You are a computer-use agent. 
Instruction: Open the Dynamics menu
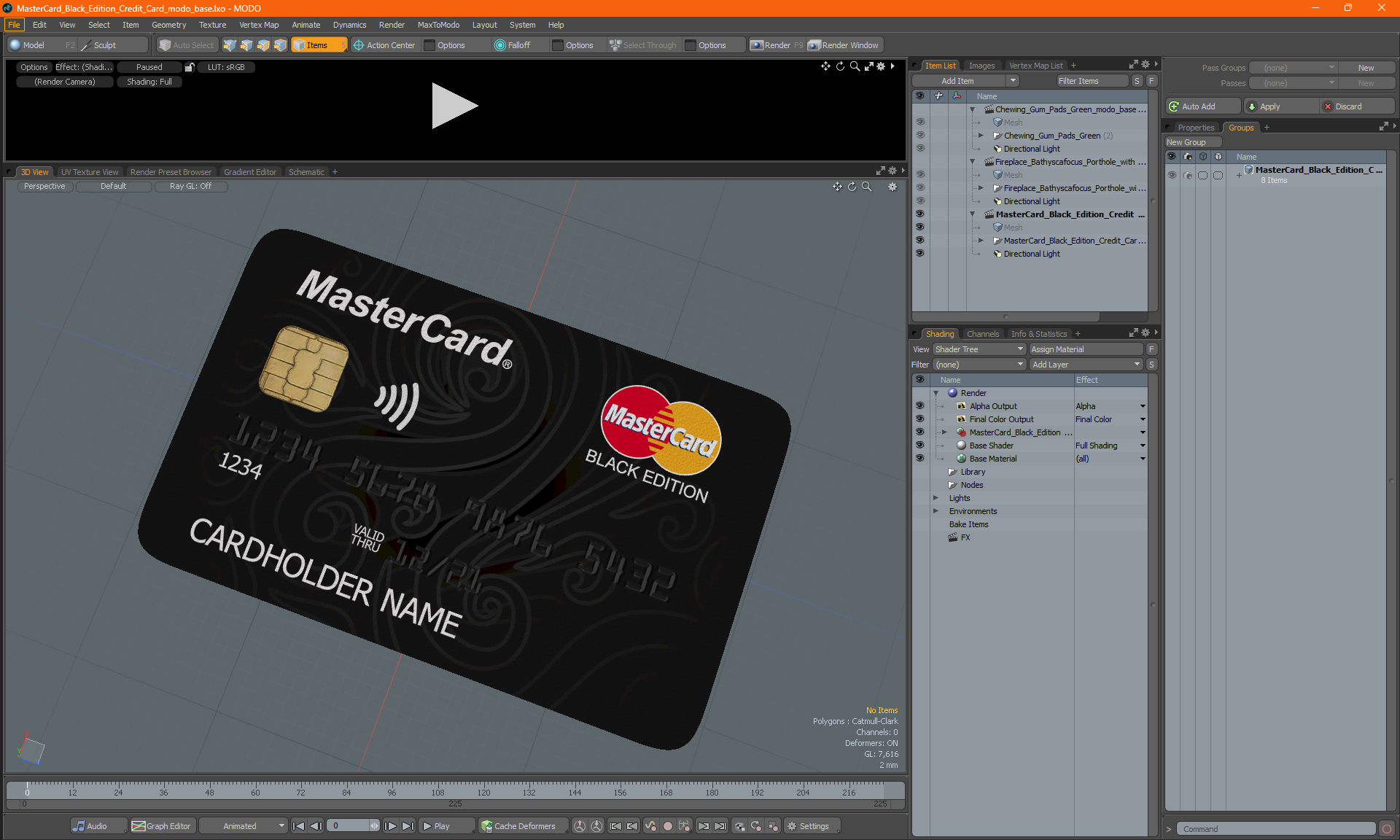tap(349, 25)
